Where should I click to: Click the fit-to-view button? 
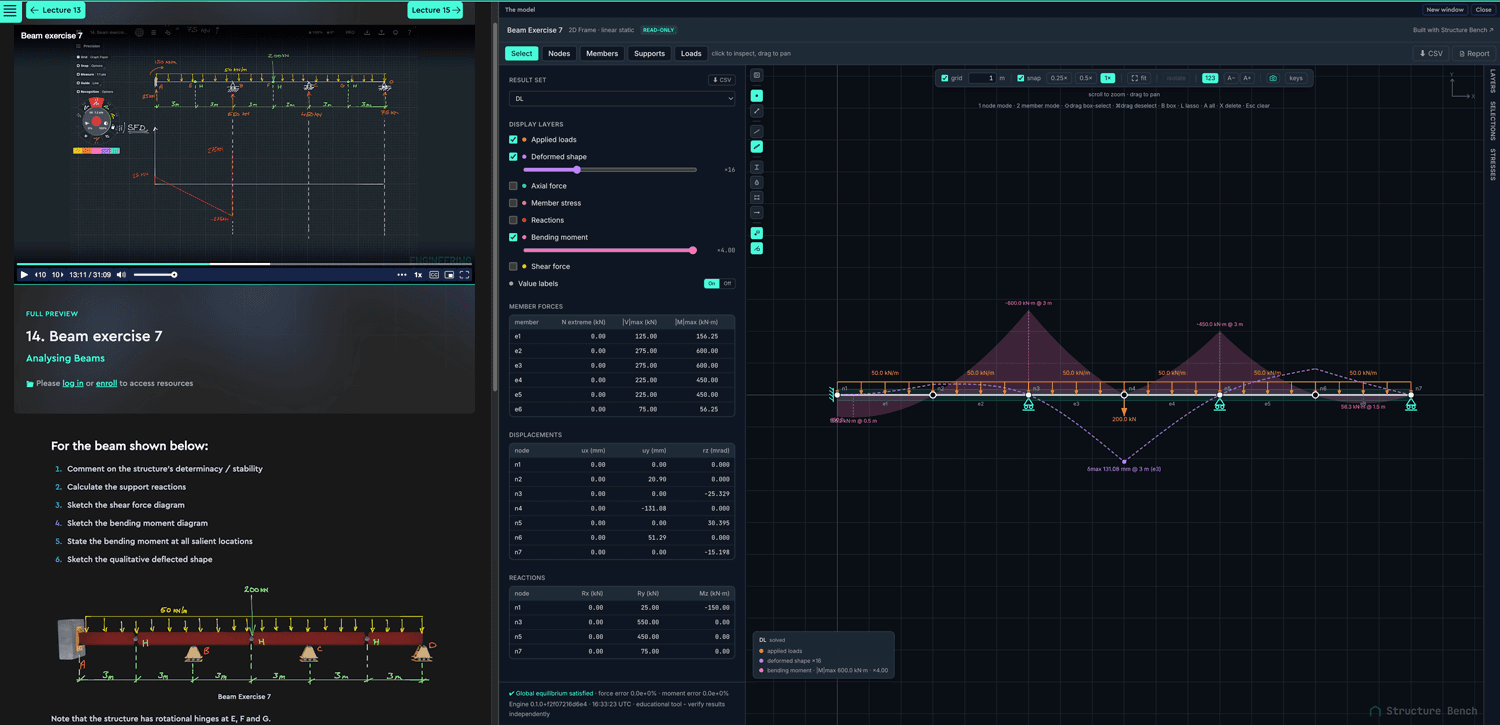(x=1139, y=78)
